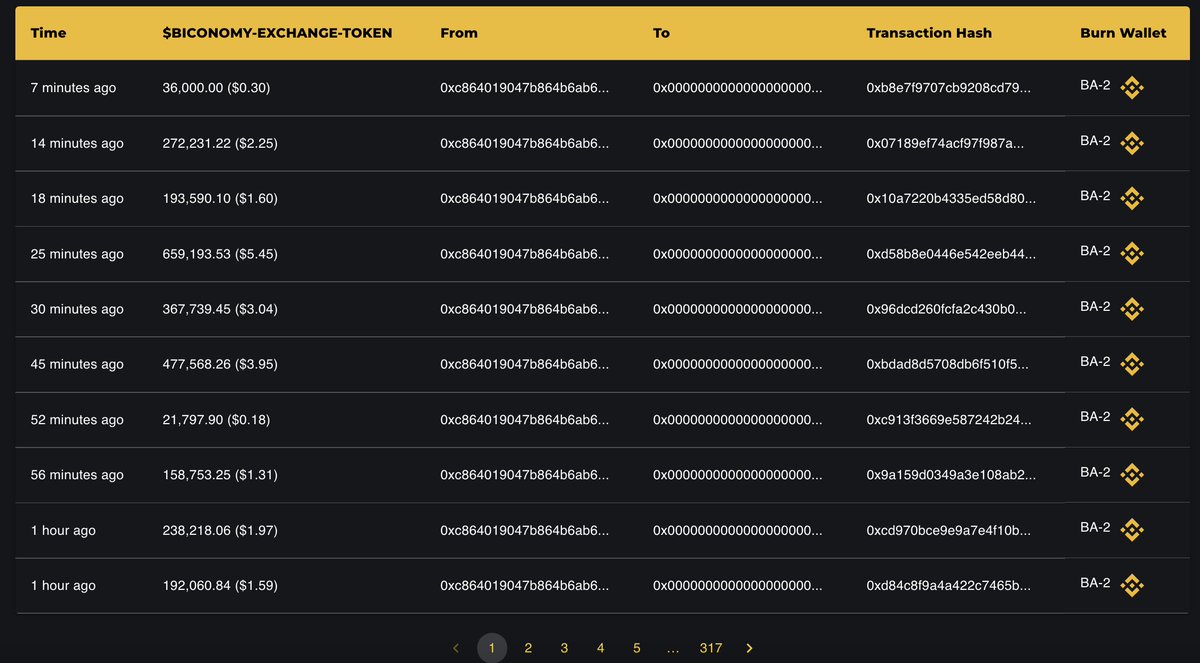Click BA-2 label in 30 minutes ago row
The image size is (1200, 663).
tap(1095, 306)
